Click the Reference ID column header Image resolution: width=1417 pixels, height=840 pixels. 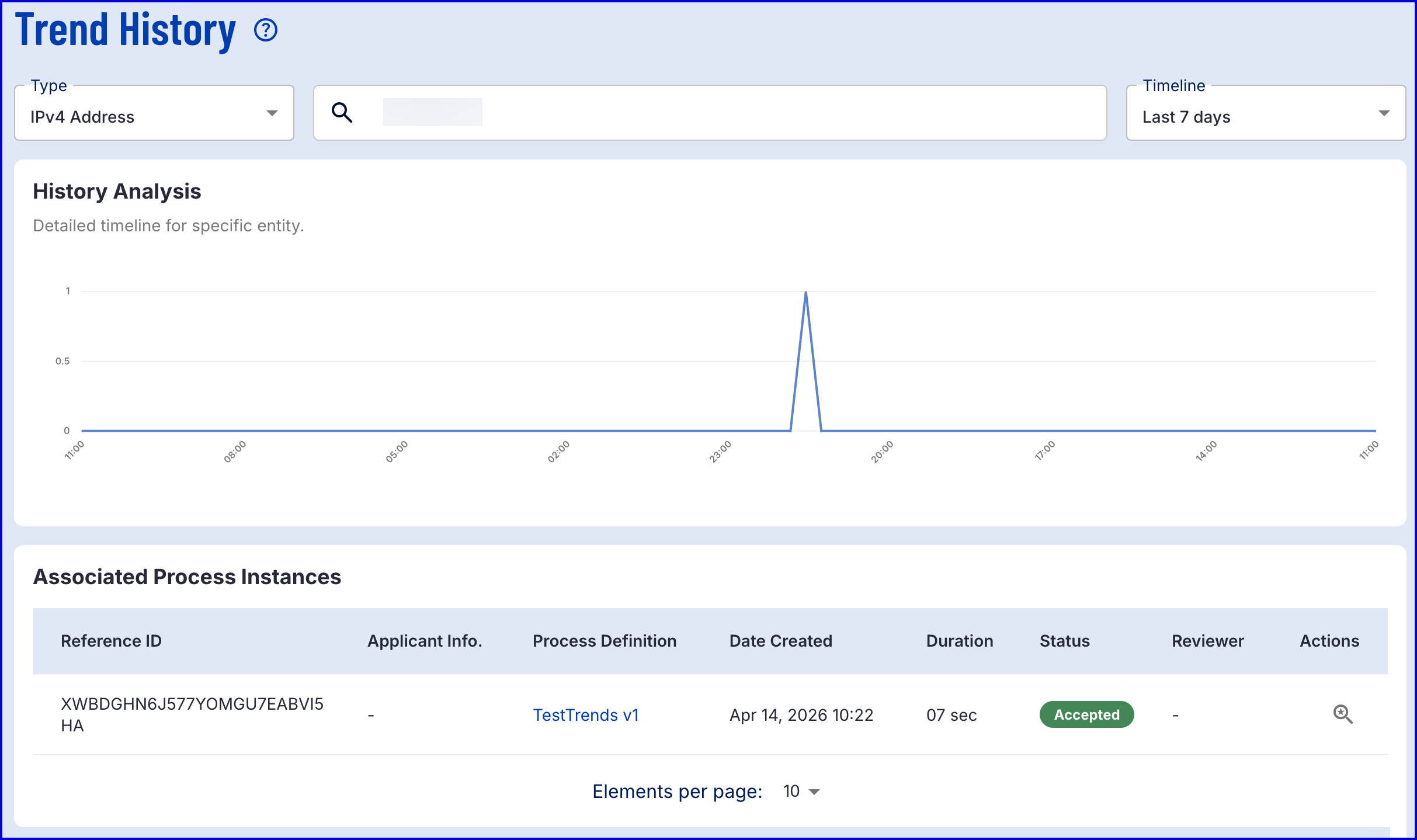click(111, 641)
